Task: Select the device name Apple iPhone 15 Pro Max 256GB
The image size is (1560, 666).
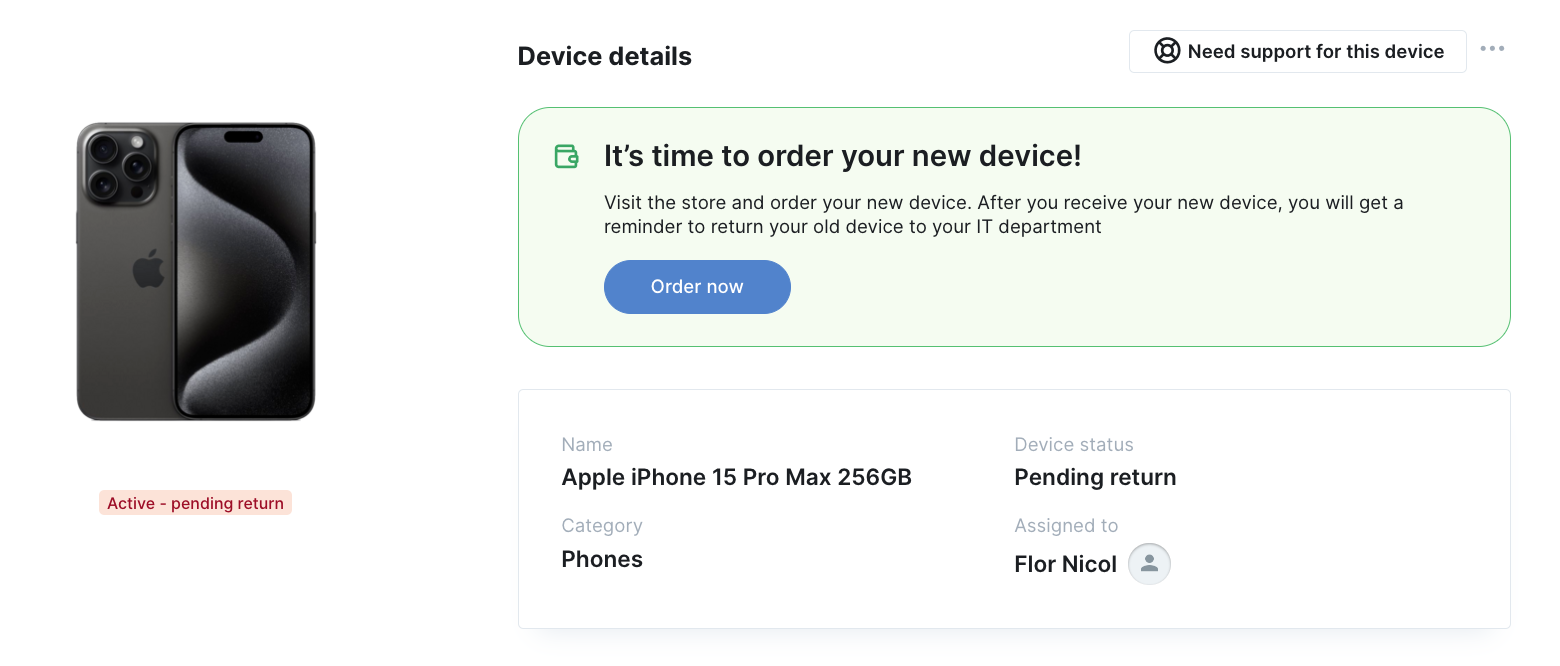Action: 737,477
